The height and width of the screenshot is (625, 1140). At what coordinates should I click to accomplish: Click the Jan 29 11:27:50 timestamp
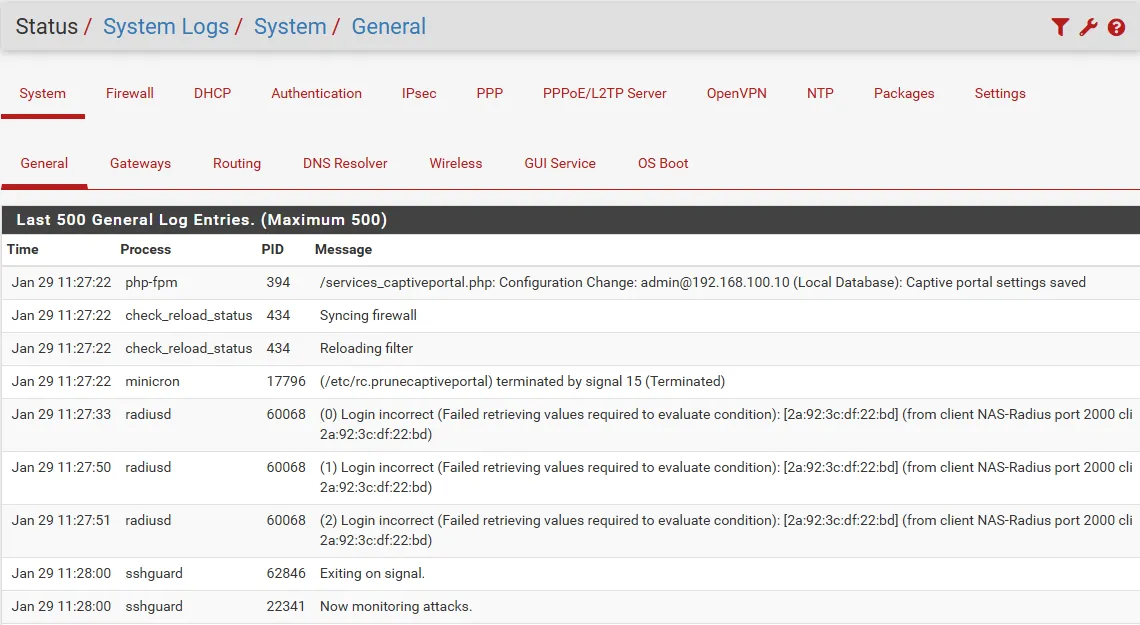[61, 467]
